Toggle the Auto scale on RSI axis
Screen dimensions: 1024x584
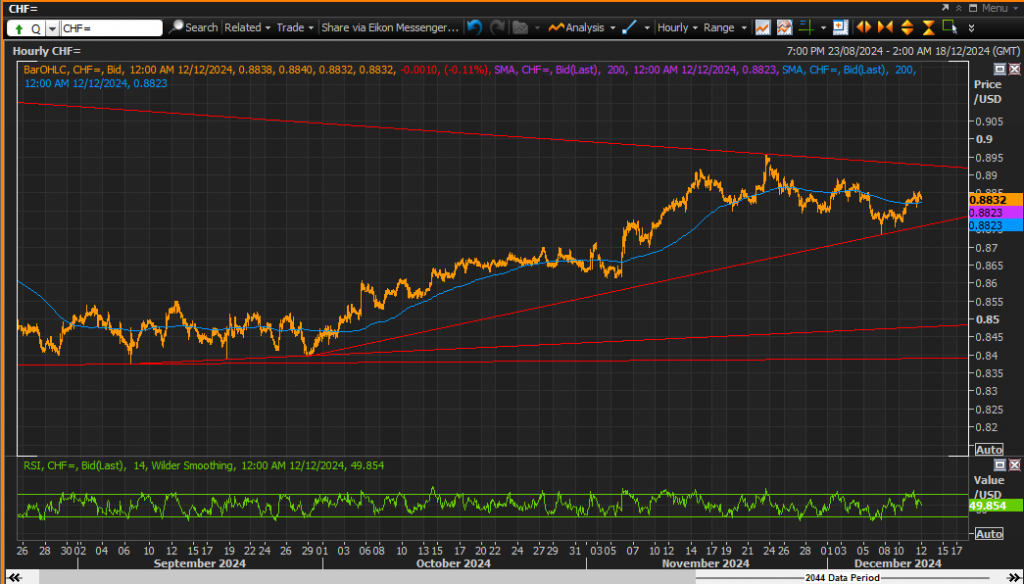coord(989,534)
